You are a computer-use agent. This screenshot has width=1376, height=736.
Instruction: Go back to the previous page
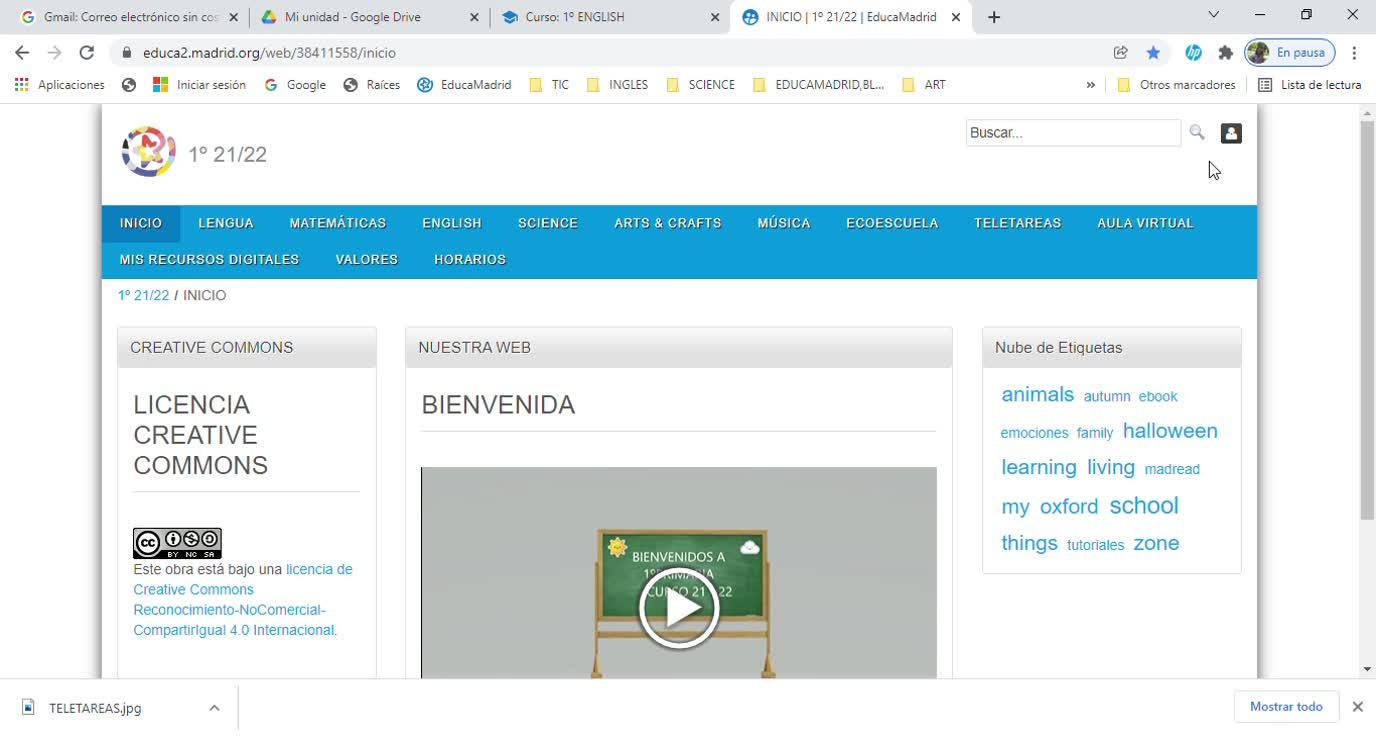click(x=22, y=53)
